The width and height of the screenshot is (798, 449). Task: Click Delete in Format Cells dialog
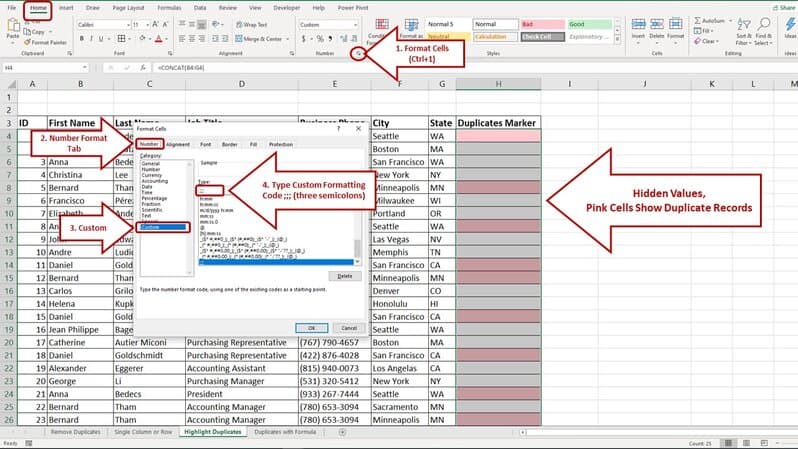tap(345, 276)
